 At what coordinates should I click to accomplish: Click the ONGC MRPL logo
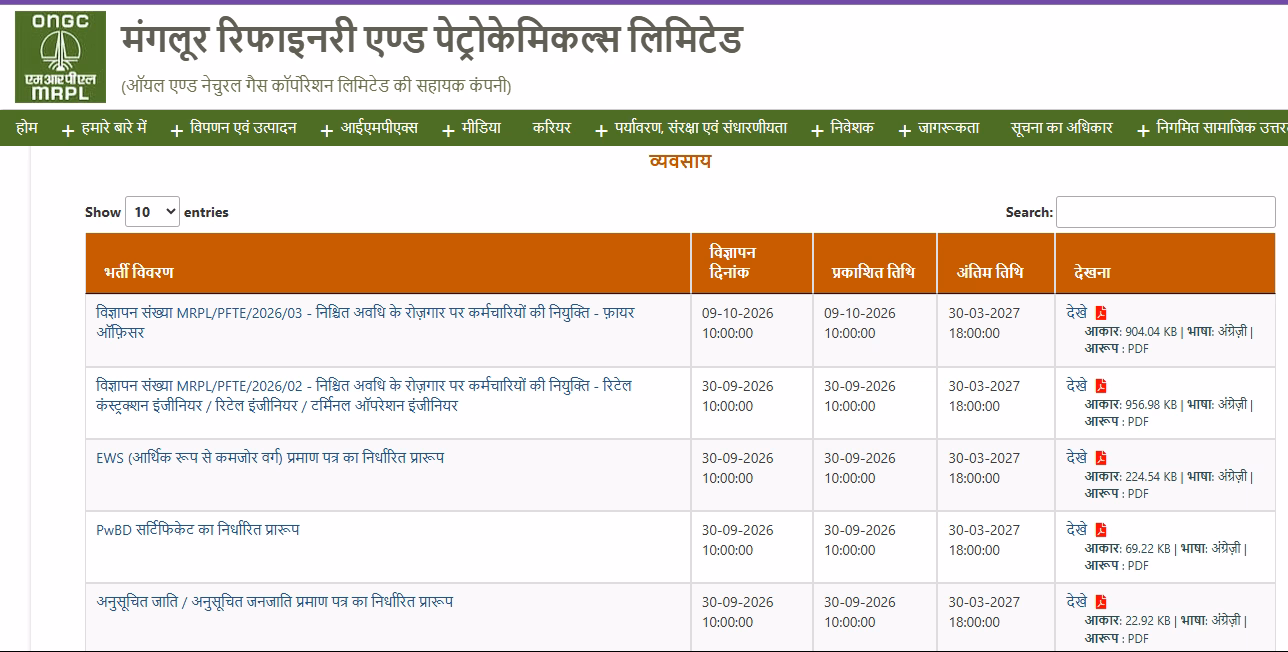60,57
